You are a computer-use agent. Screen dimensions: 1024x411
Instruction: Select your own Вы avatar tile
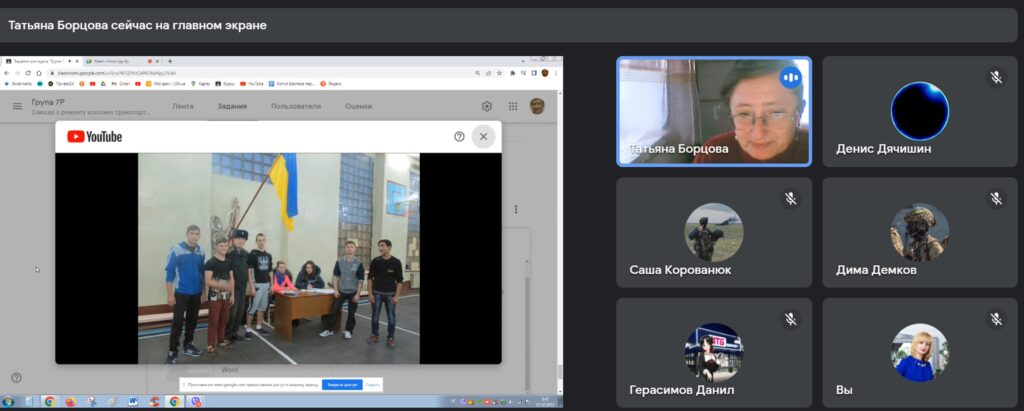click(920, 352)
